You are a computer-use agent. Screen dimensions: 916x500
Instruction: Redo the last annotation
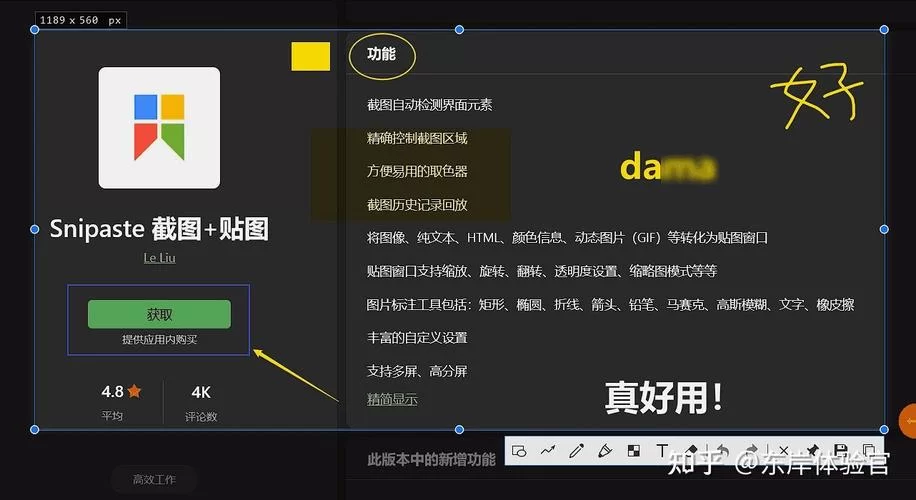(751, 450)
